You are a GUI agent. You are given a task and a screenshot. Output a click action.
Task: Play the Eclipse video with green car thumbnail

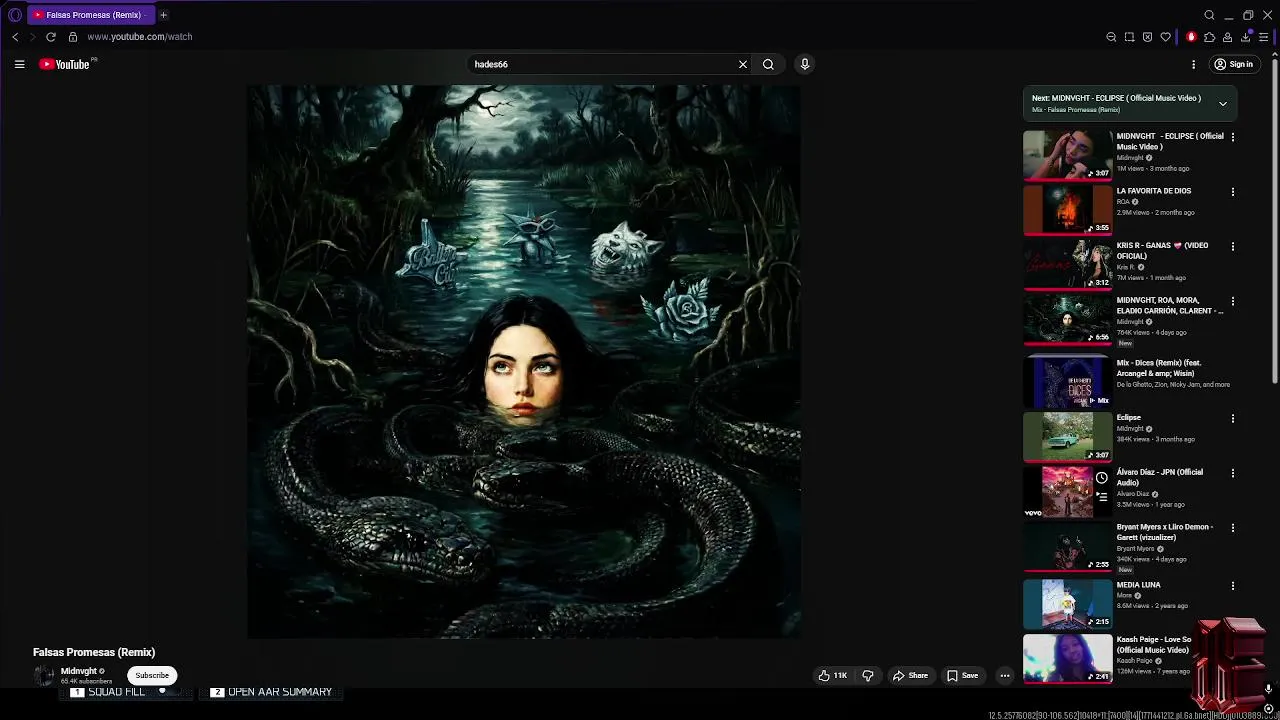(x=1067, y=437)
